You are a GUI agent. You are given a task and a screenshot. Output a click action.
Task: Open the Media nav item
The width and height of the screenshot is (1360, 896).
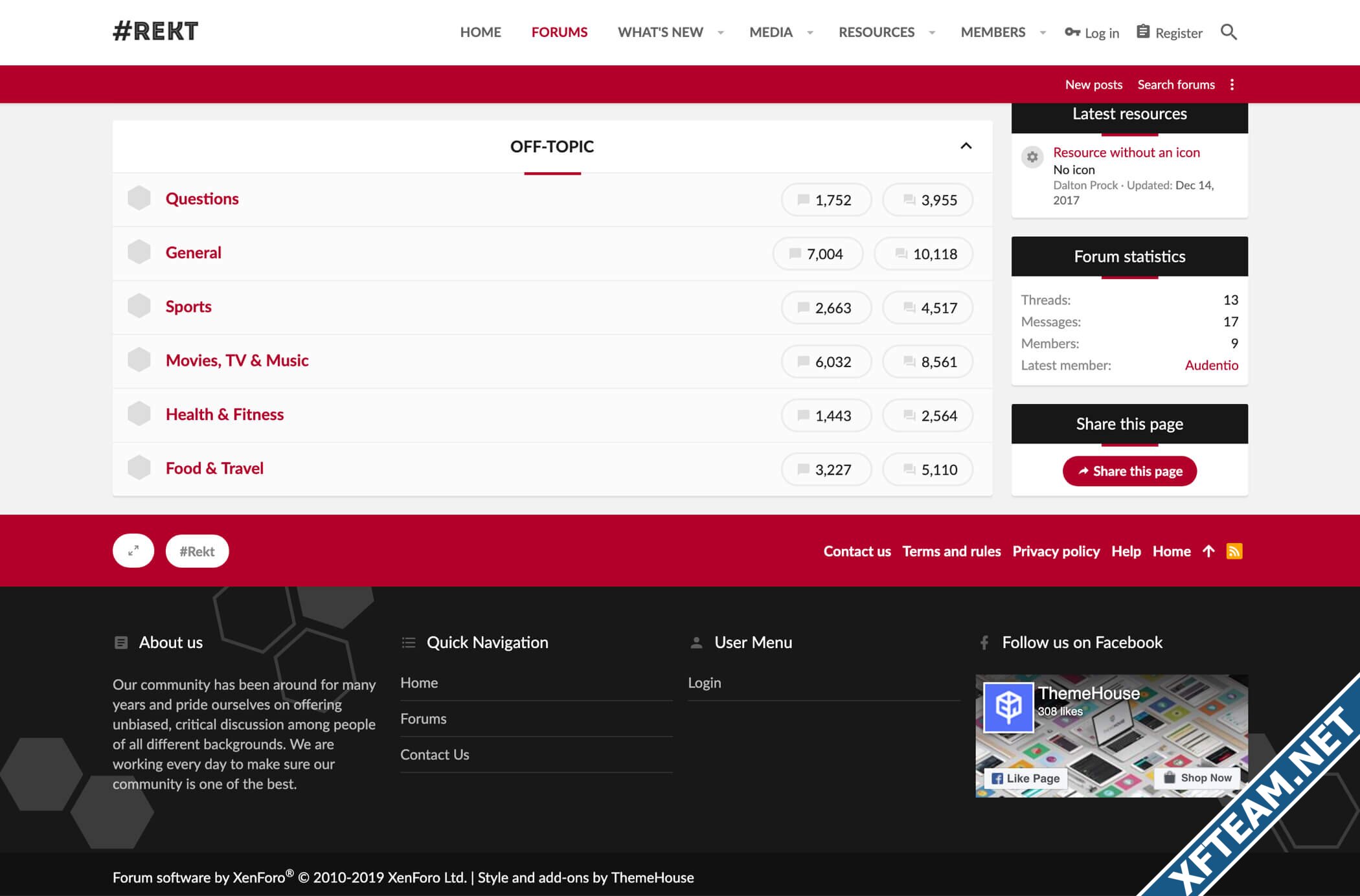click(771, 32)
